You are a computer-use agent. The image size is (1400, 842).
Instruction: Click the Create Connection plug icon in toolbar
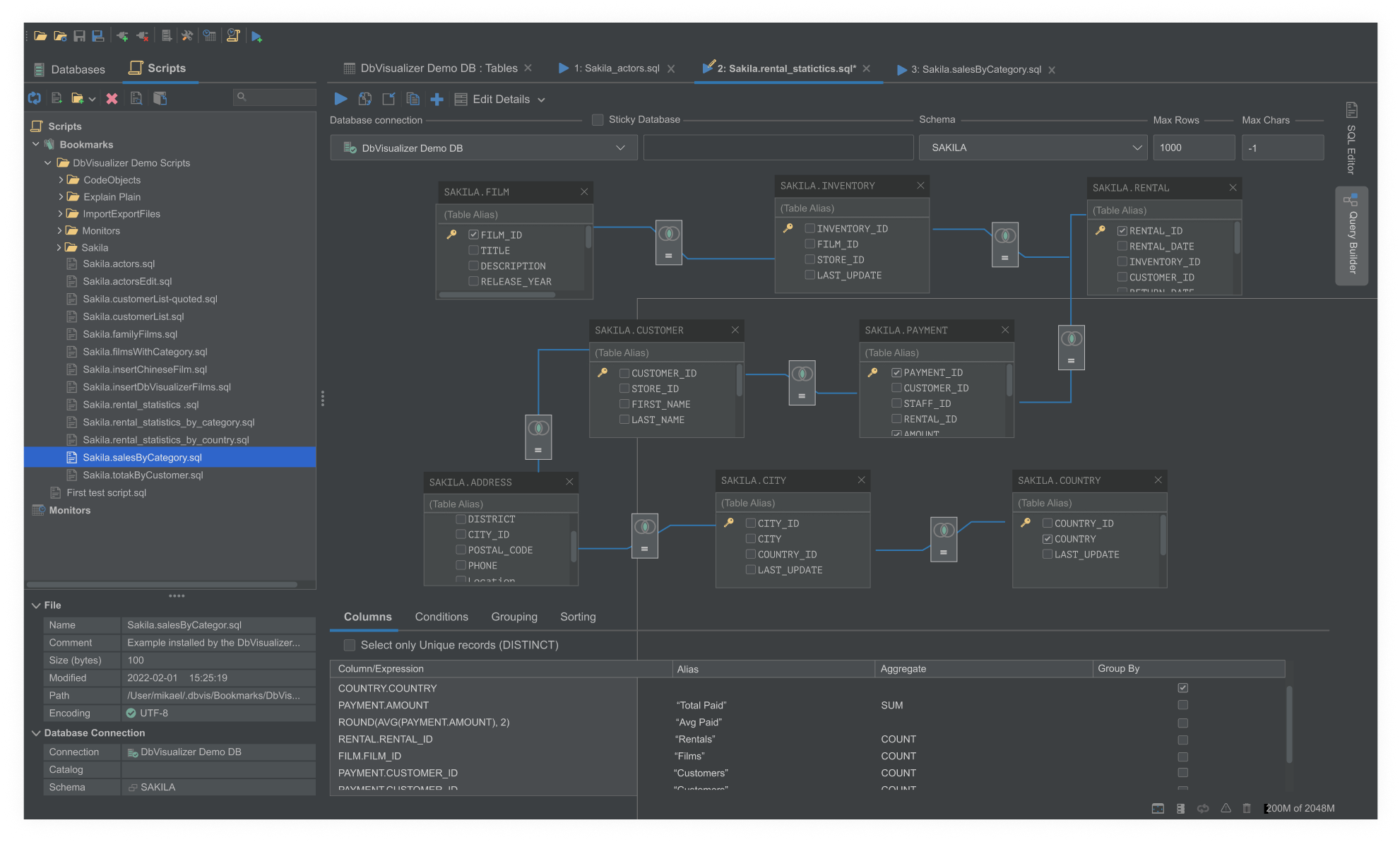[122, 35]
